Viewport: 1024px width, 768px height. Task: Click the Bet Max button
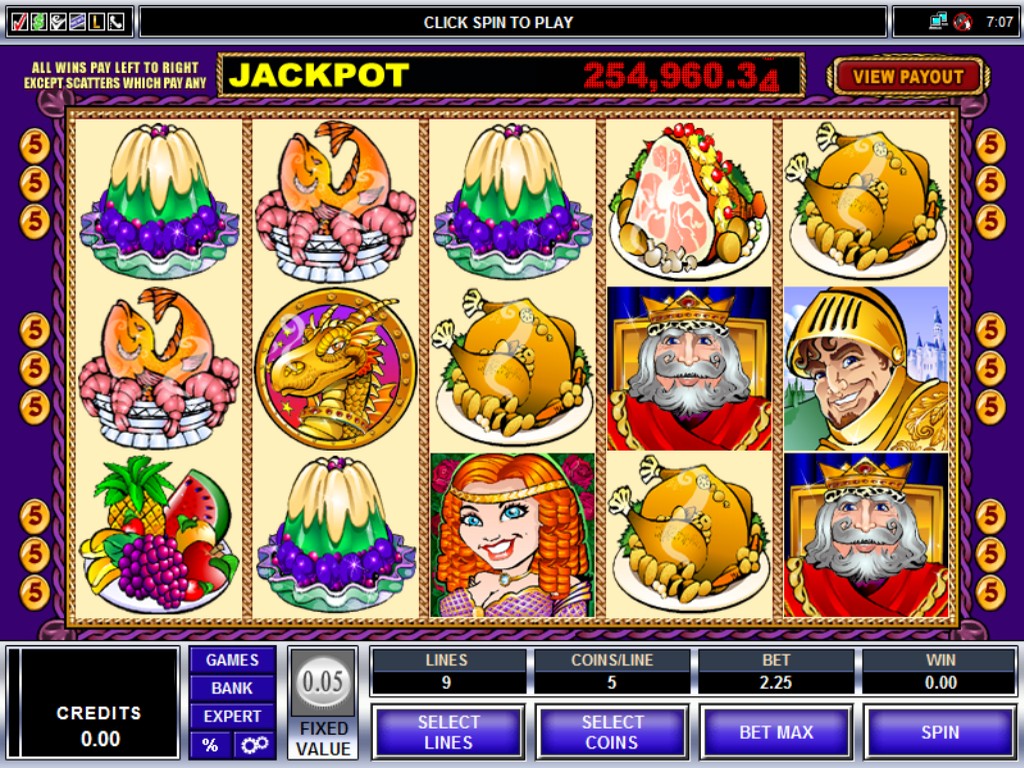[x=776, y=732]
